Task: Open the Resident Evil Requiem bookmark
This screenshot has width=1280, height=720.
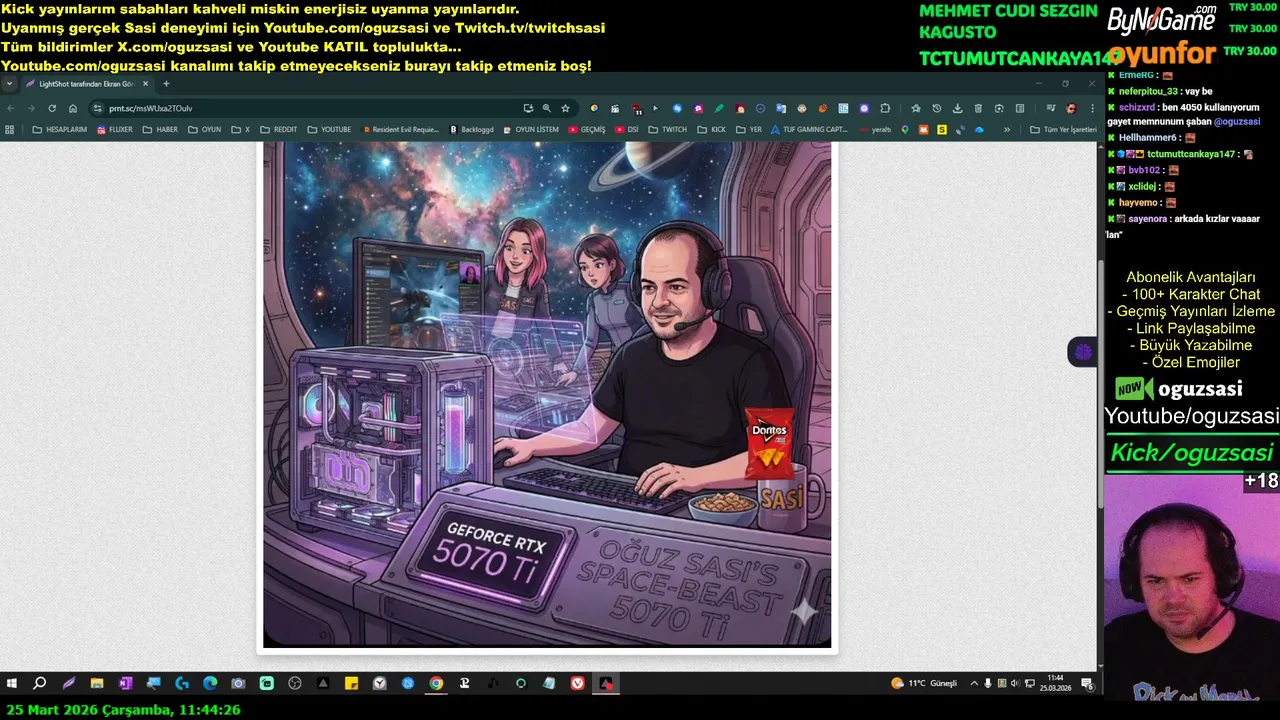Action: click(x=400, y=129)
